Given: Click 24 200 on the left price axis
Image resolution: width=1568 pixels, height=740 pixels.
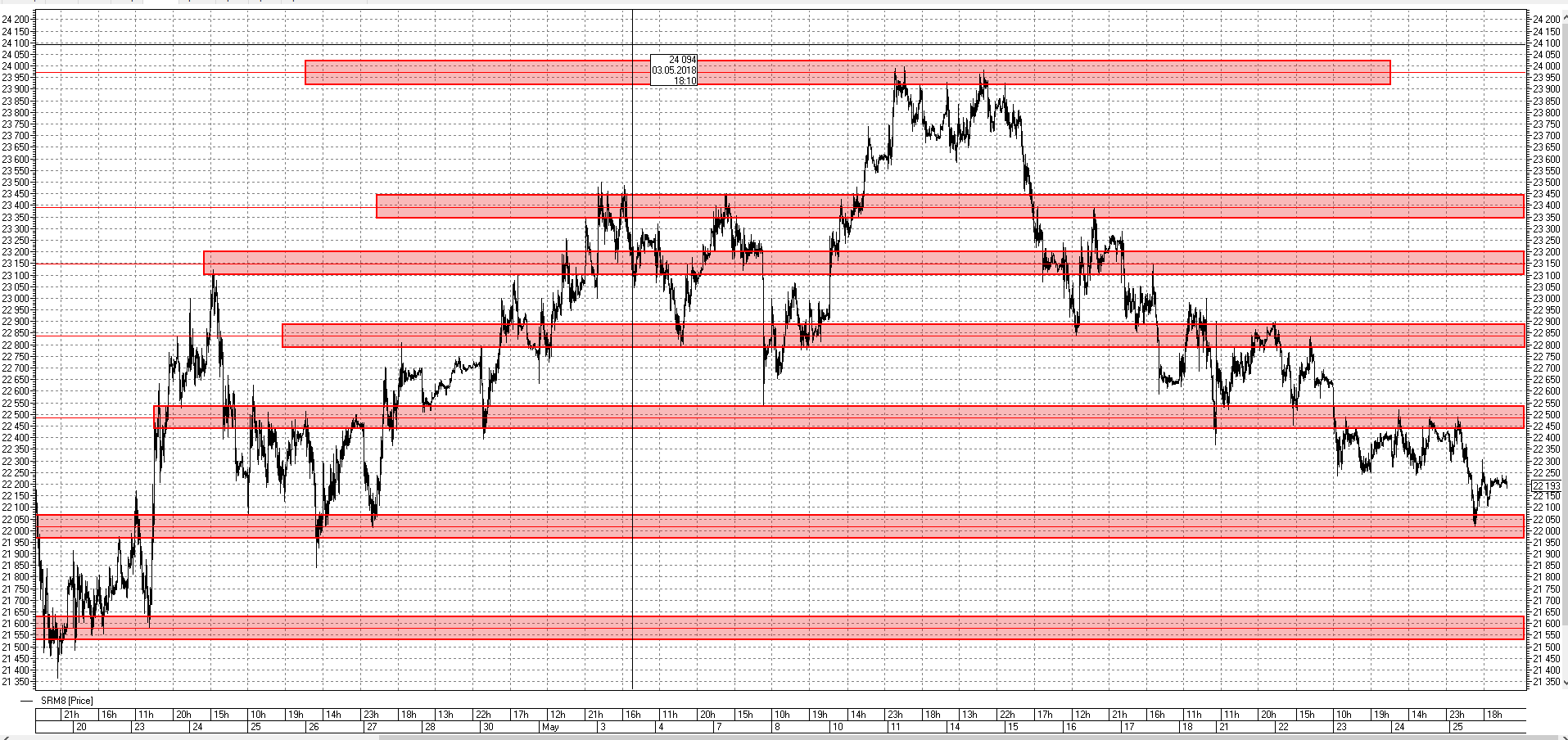Looking at the screenshot, I should click(x=16, y=20).
